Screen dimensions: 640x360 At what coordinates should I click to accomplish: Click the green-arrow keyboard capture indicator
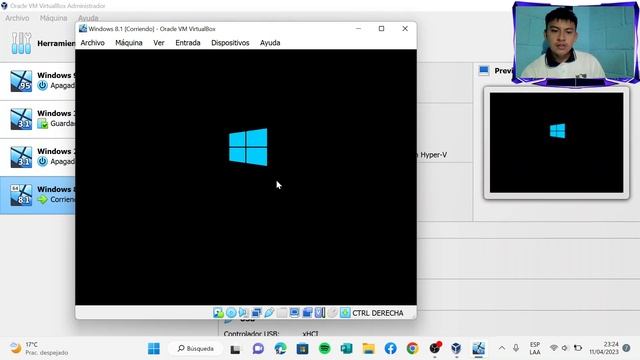[x=345, y=313]
